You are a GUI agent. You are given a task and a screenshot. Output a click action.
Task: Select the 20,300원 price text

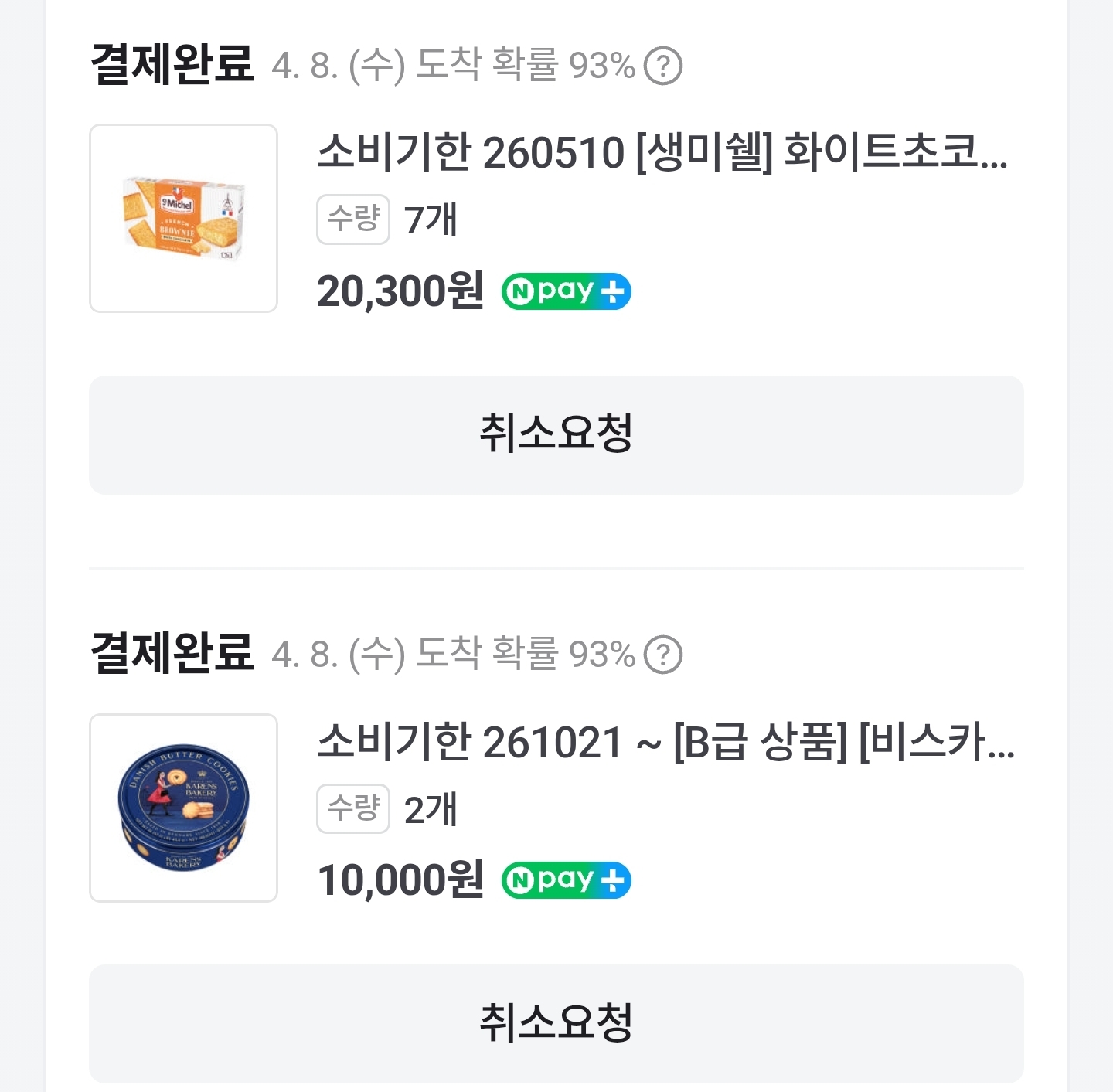pos(400,292)
